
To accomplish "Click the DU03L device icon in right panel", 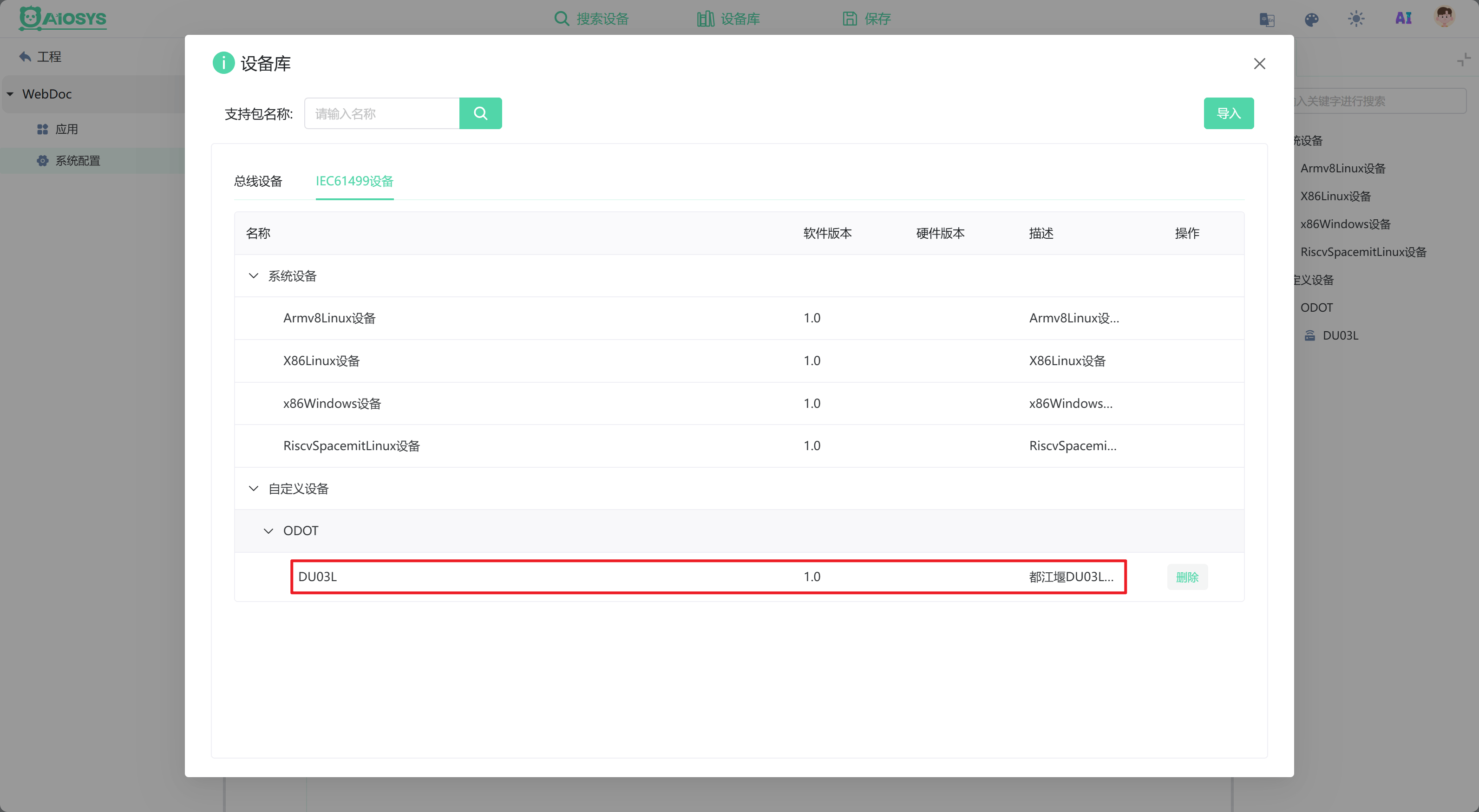I will 1309,335.
